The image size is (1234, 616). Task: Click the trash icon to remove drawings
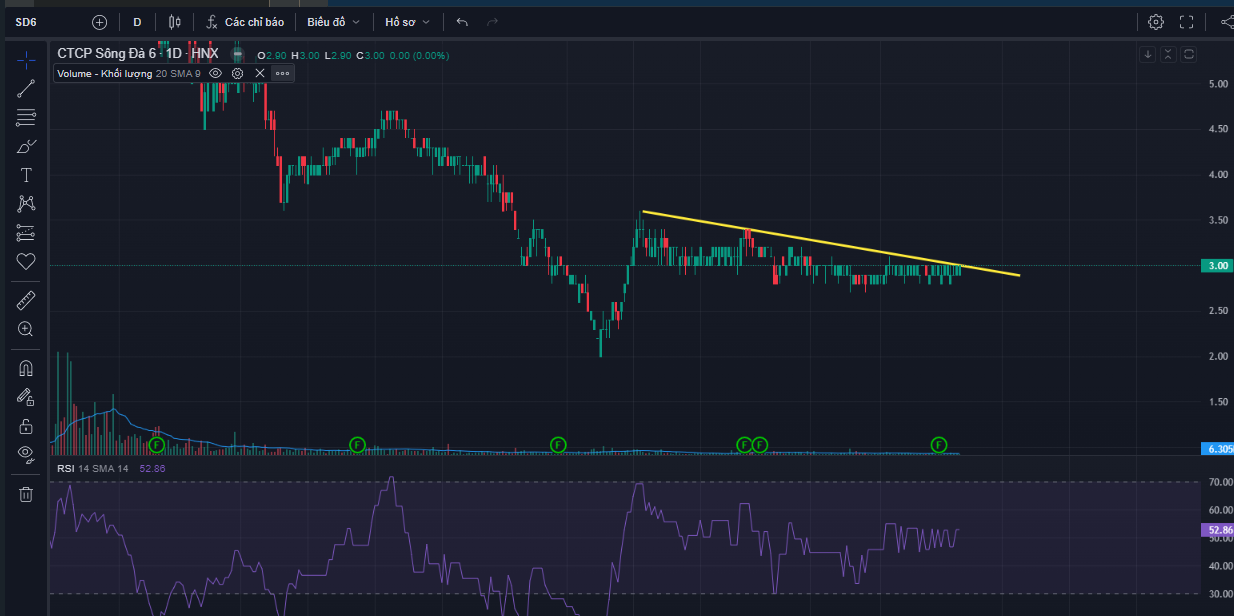click(x=26, y=494)
